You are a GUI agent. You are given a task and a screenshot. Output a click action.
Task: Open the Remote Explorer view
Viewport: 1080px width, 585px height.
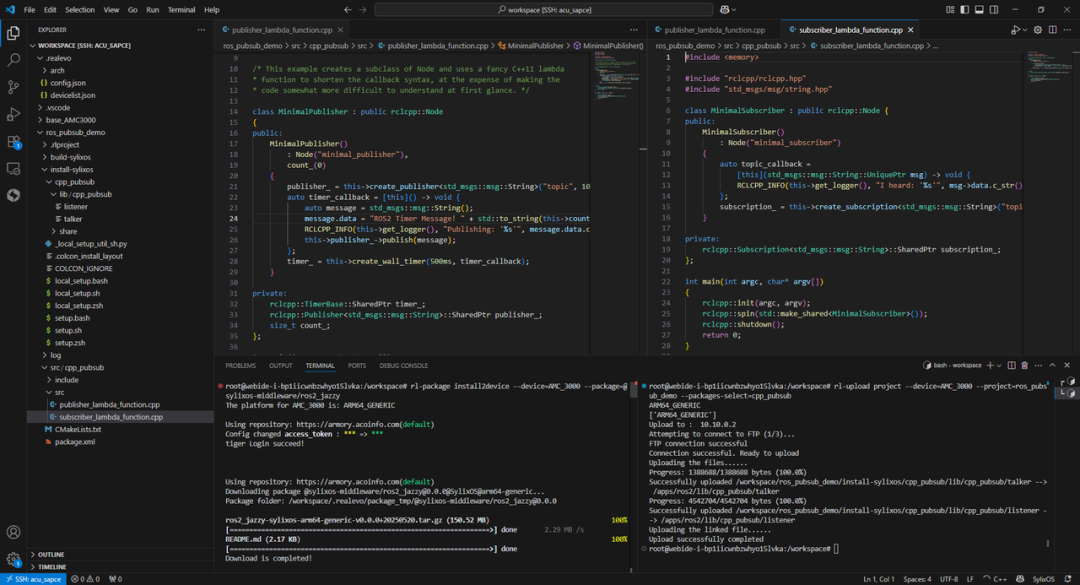click(13, 168)
